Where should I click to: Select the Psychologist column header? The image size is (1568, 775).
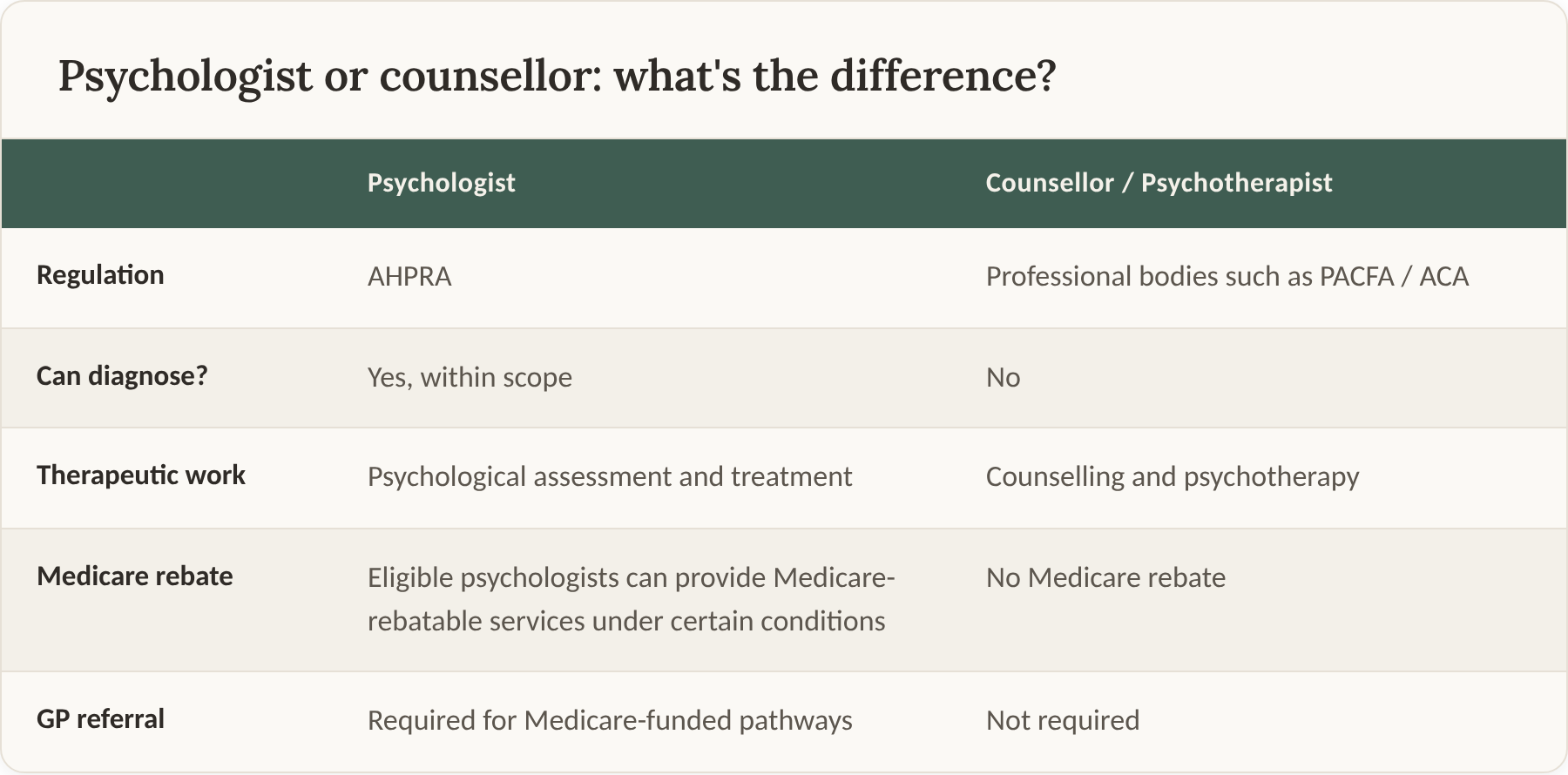click(x=441, y=183)
